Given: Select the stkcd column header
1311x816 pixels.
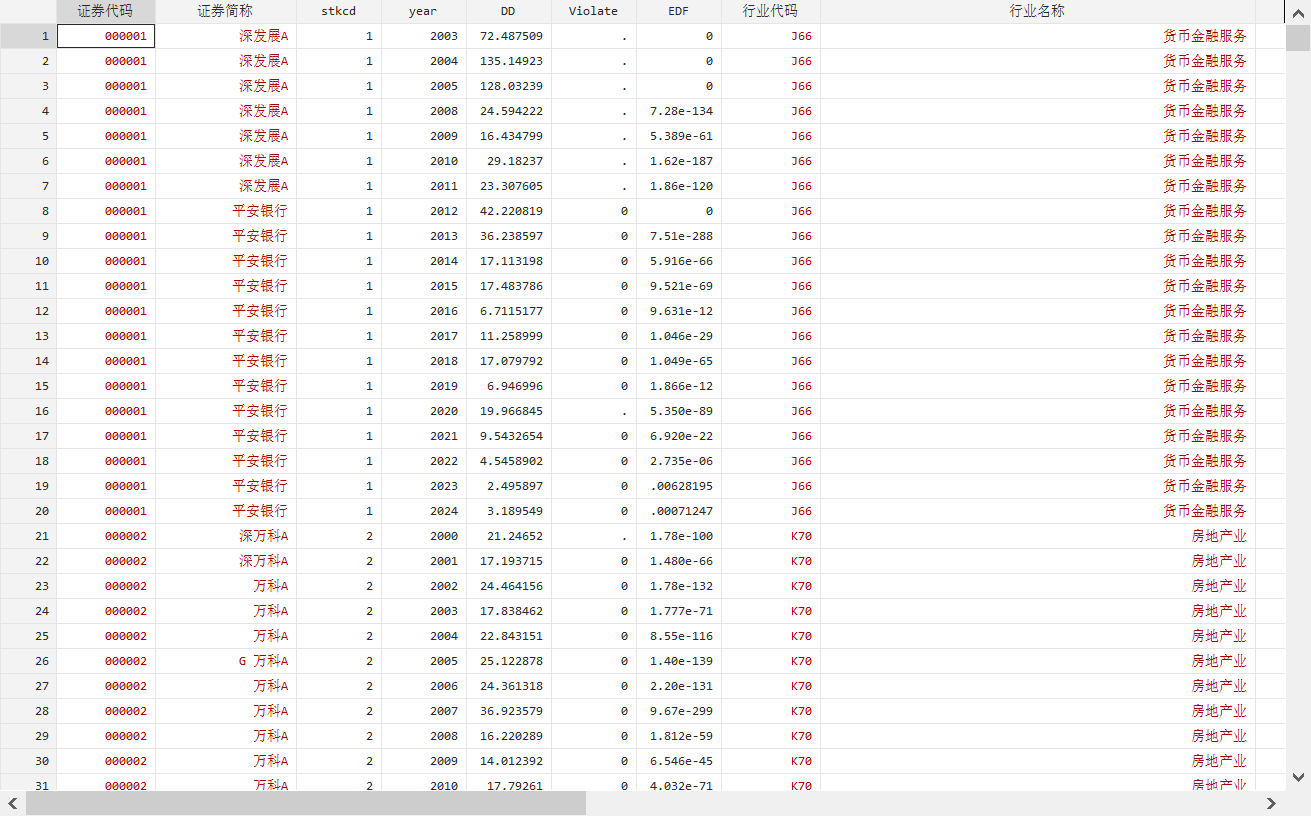Looking at the screenshot, I should coord(339,11).
